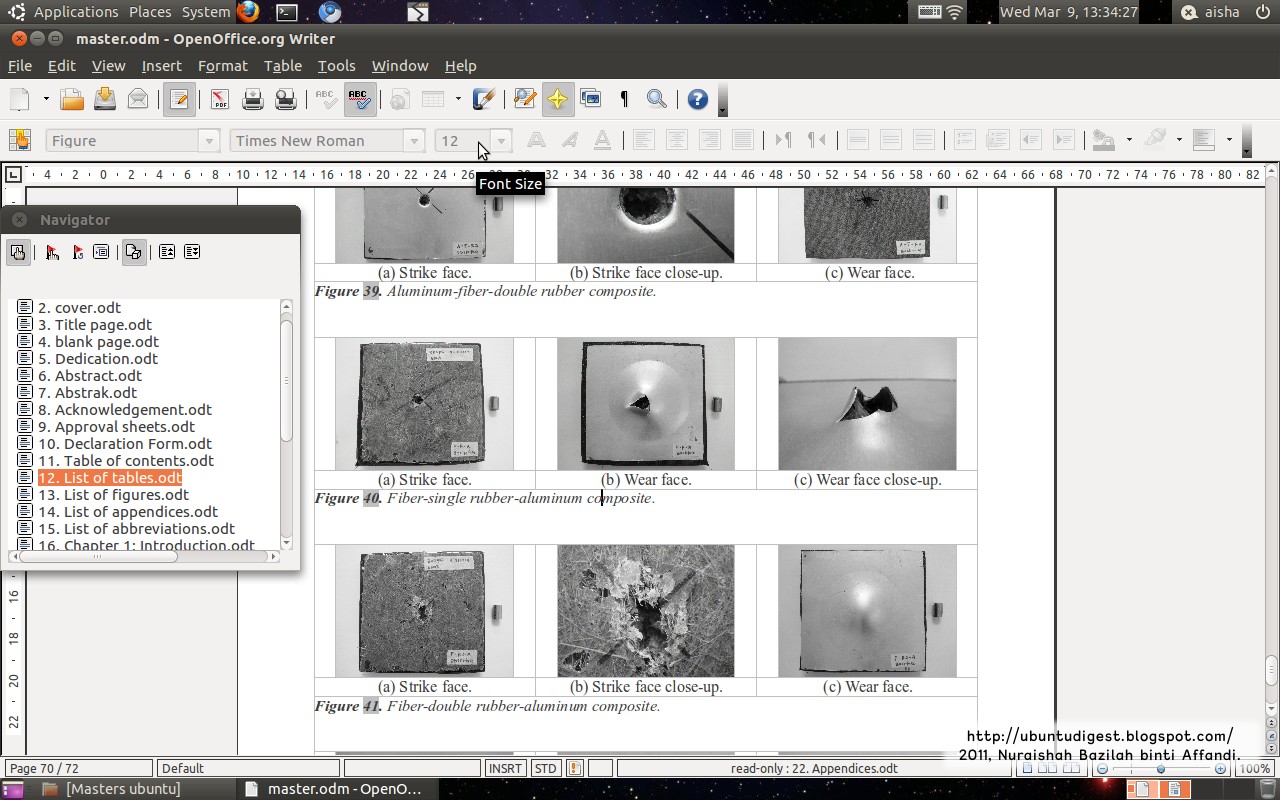Image resolution: width=1280 pixels, height=800 pixels.
Task: Adjust the status bar zoom slider
Action: pos(1161,769)
